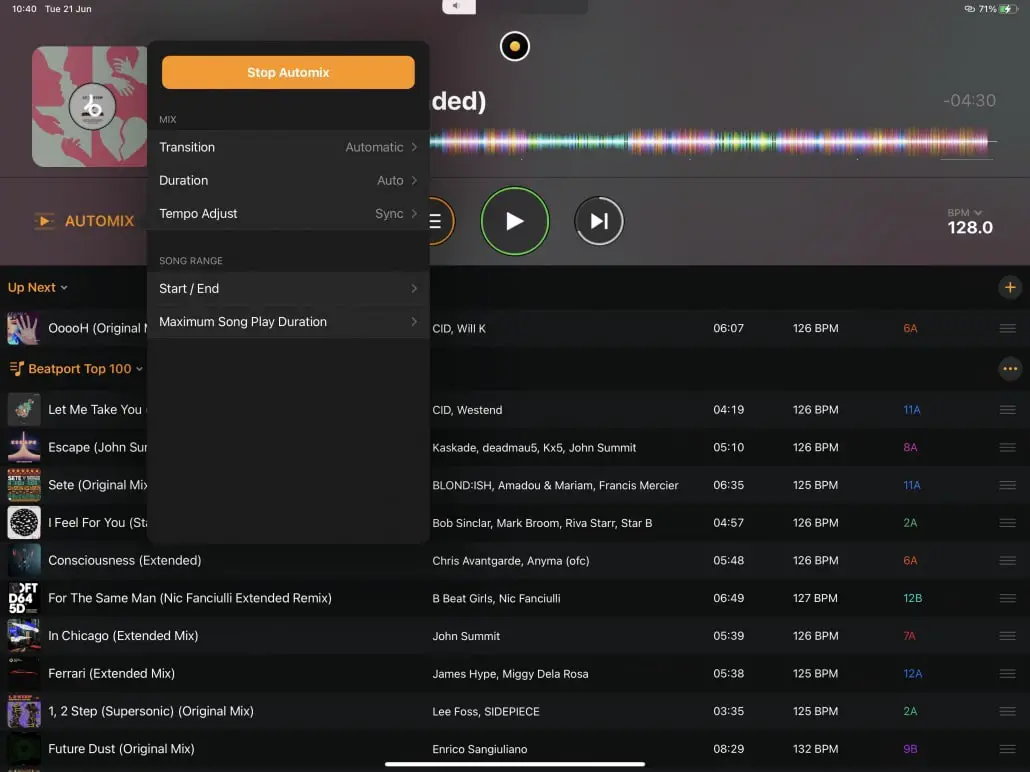Tap the battery indicator in status bar
Screen dimensions: 1030x772
pyautogui.click(x=1008, y=9)
